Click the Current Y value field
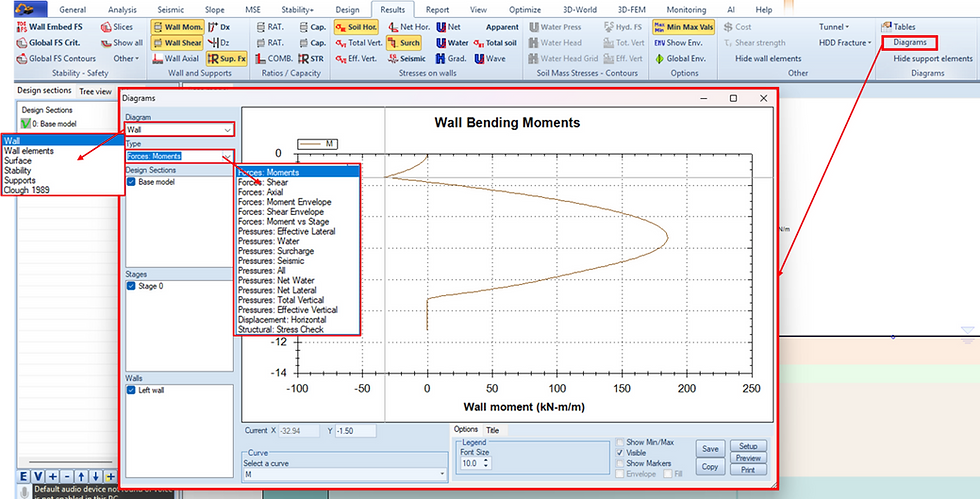 [x=355, y=430]
